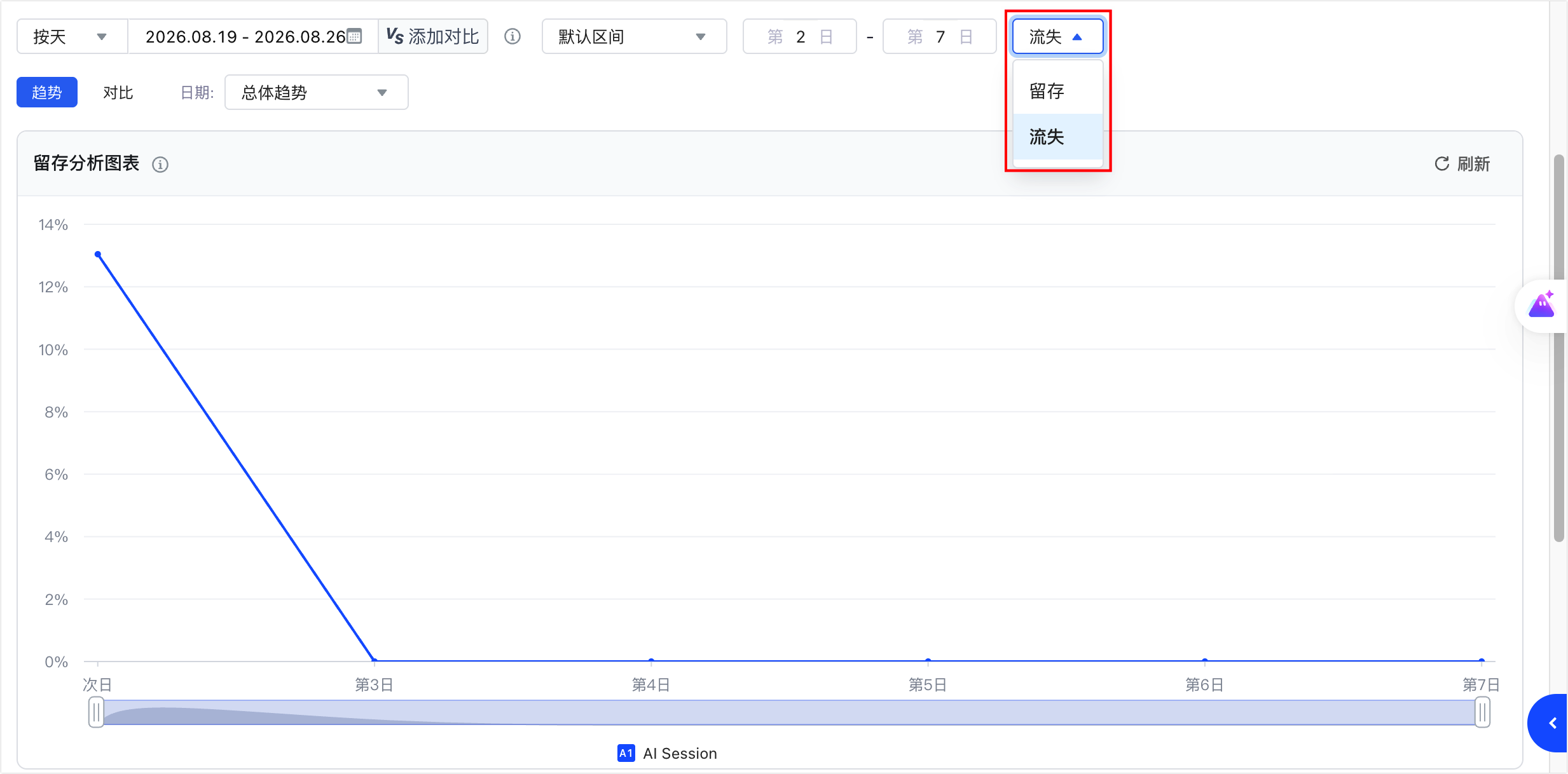Click the 刷新 refresh button

point(1462,164)
